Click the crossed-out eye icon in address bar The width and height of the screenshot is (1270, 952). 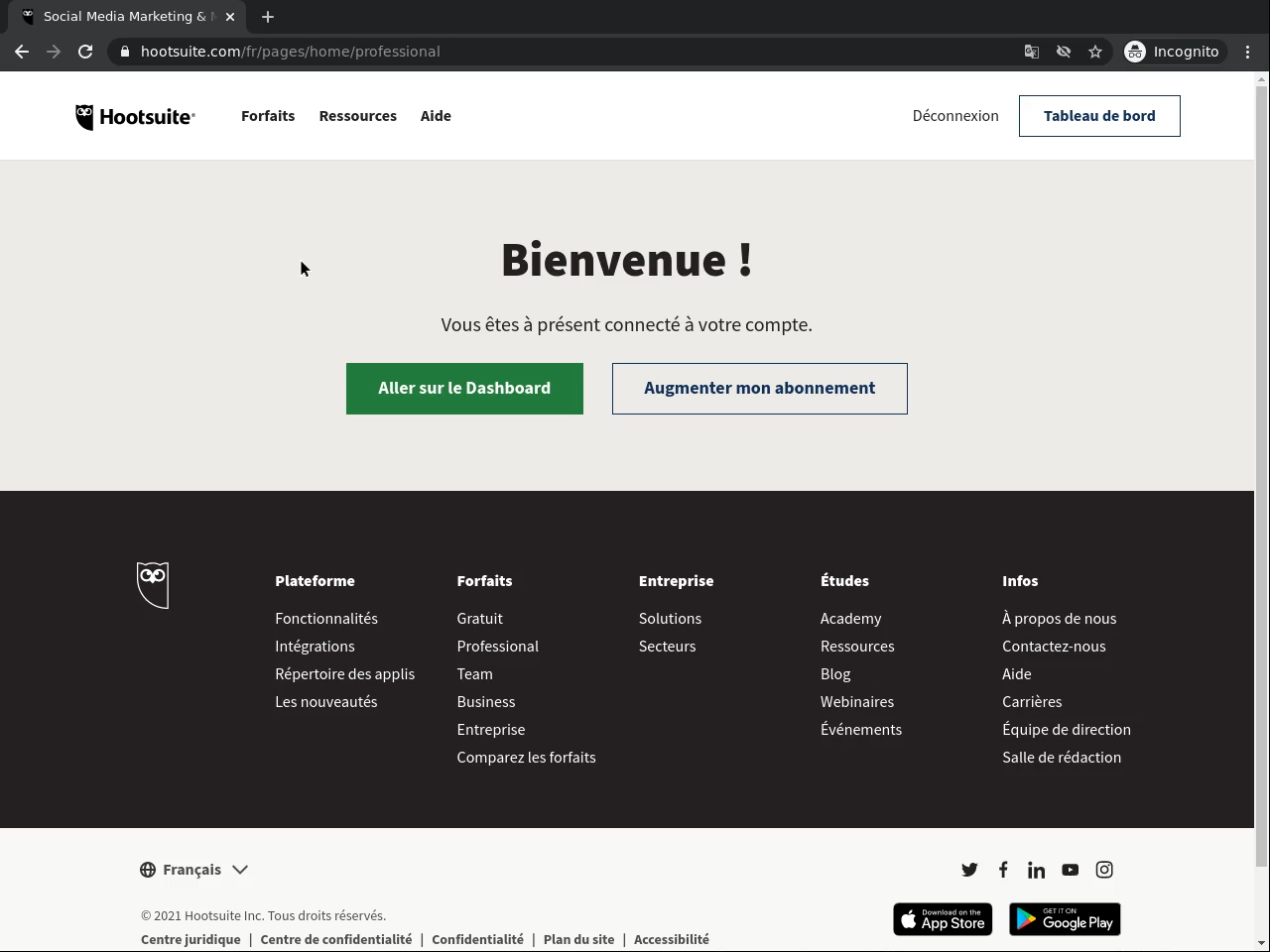coord(1064,52)
